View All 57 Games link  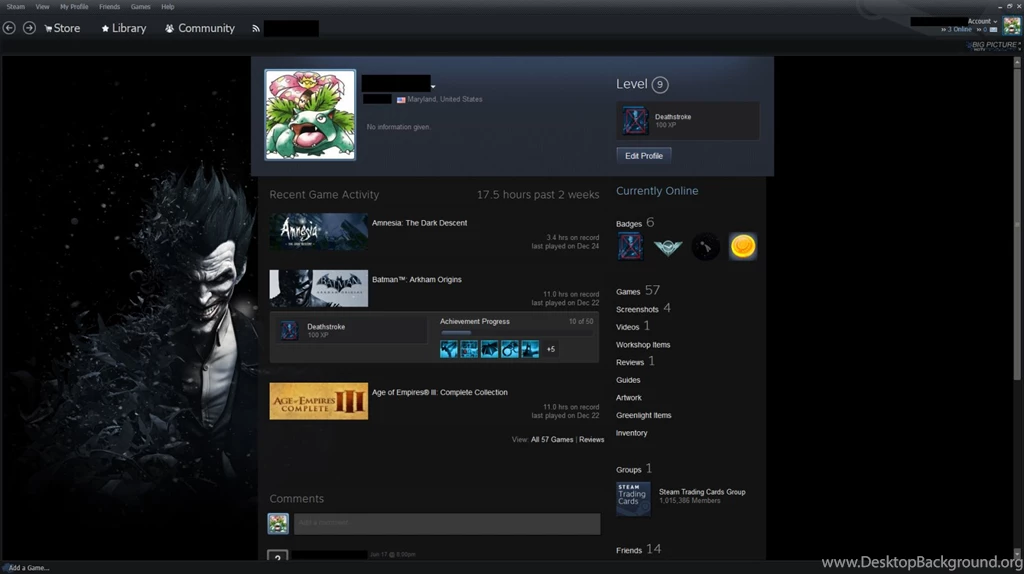pos(552,439)
